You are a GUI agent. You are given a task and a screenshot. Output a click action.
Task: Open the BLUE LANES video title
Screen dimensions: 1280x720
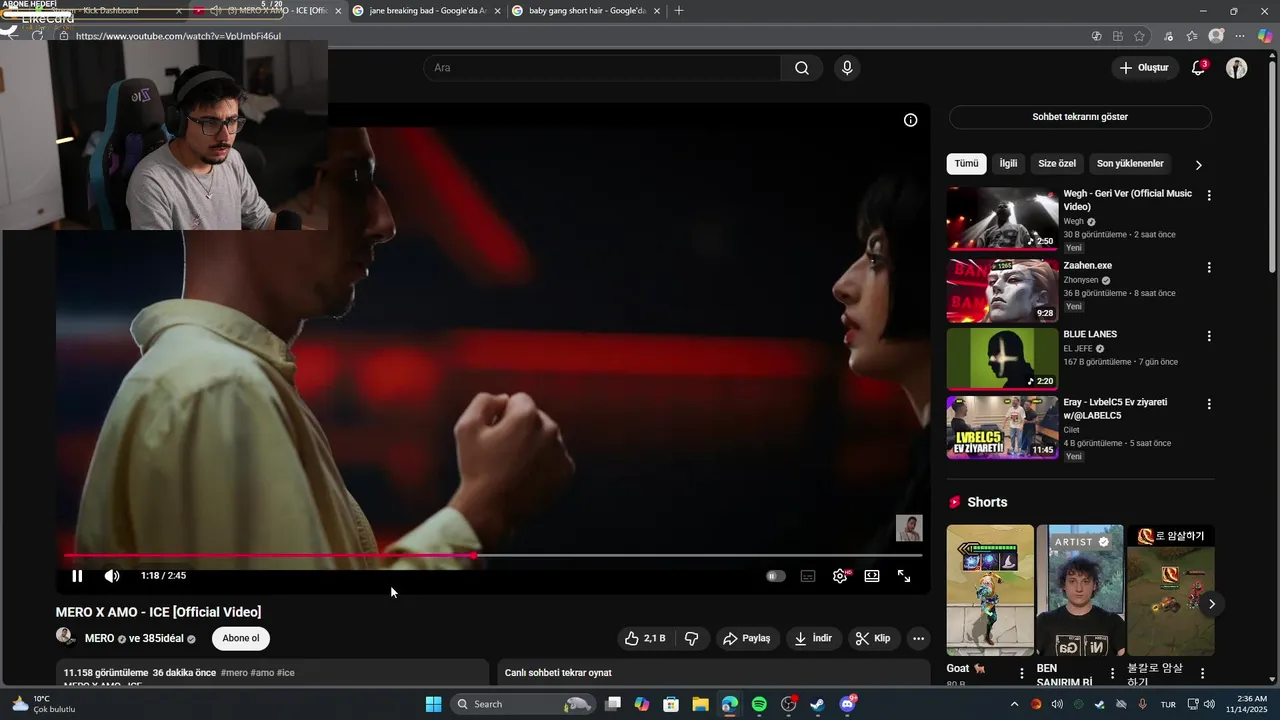click(x=1090, y=334)
